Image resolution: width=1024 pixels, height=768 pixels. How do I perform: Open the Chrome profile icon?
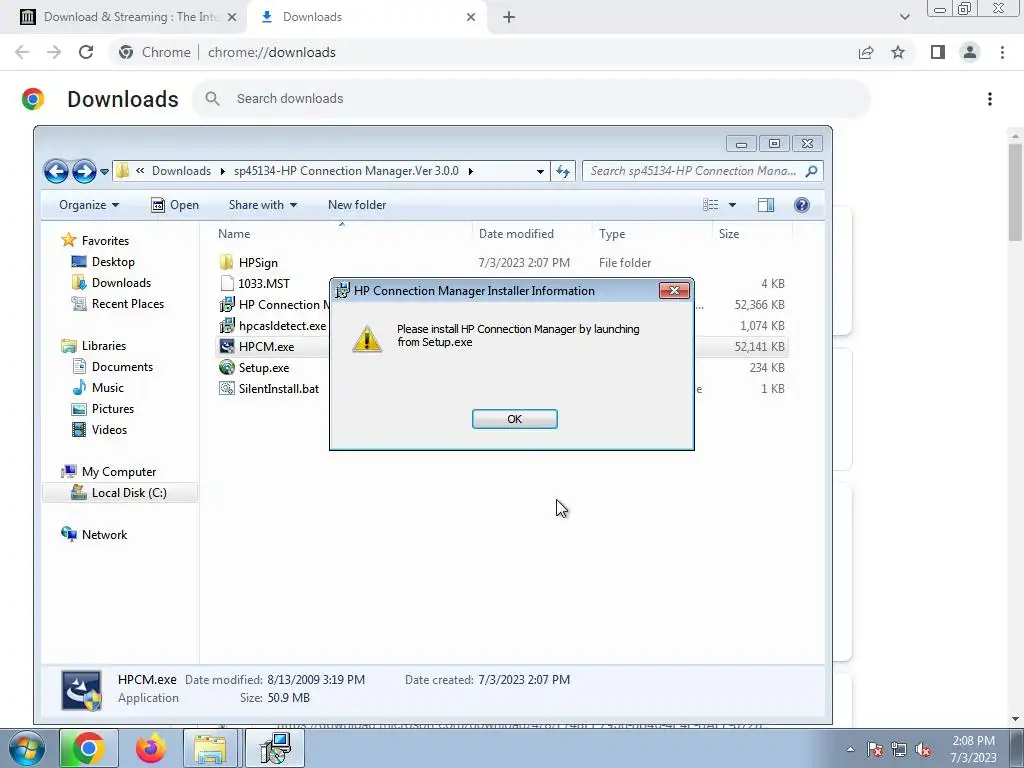point(970,52)
